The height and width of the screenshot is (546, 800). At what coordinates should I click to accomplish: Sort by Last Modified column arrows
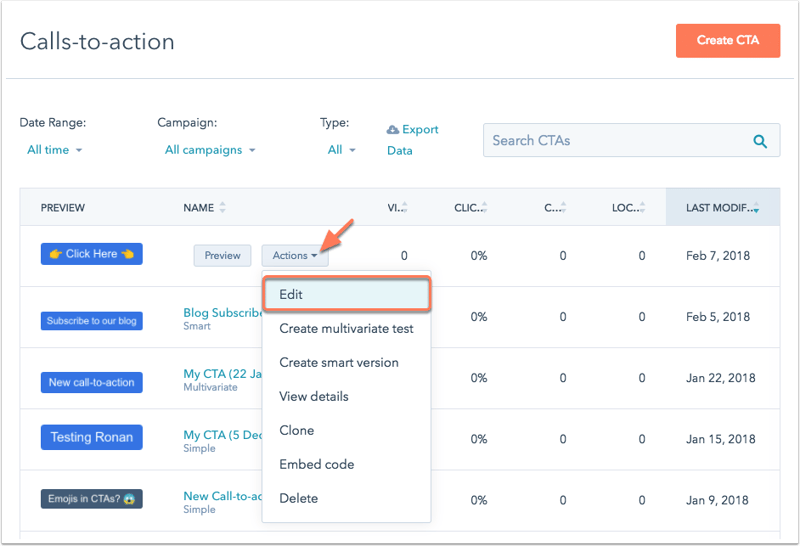coord(756,207)
